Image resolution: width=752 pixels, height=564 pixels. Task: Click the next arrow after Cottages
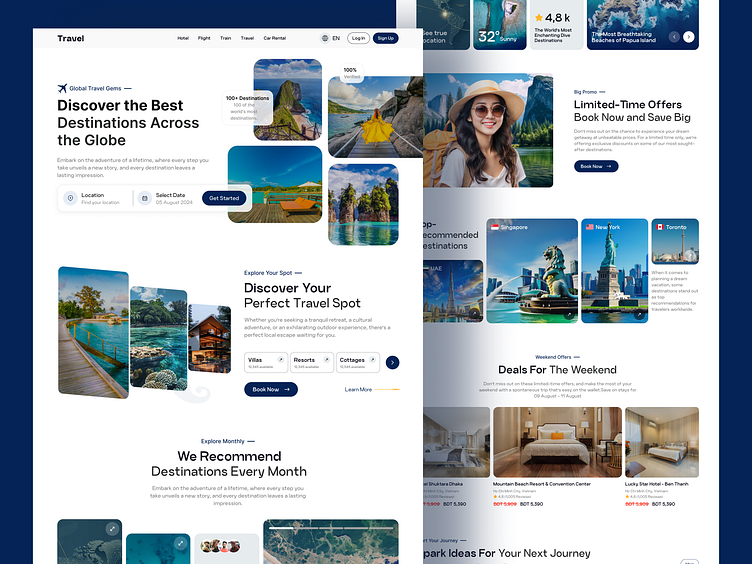[x=392, y=363]
